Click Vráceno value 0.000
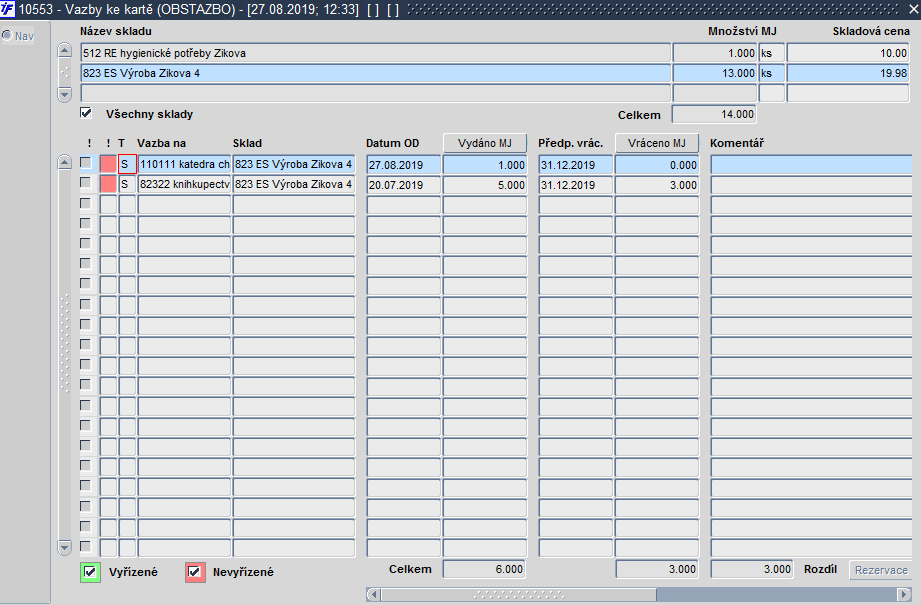Viewport: 921px width, 605px height. point(657,165)
